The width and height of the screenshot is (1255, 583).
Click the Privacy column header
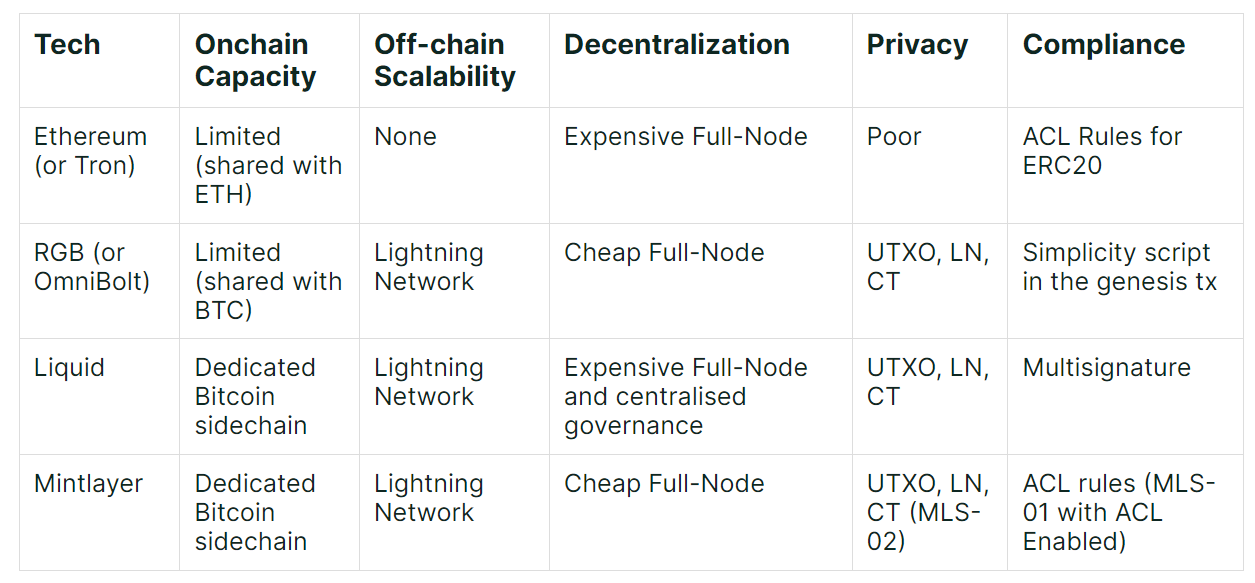point(917,45)
